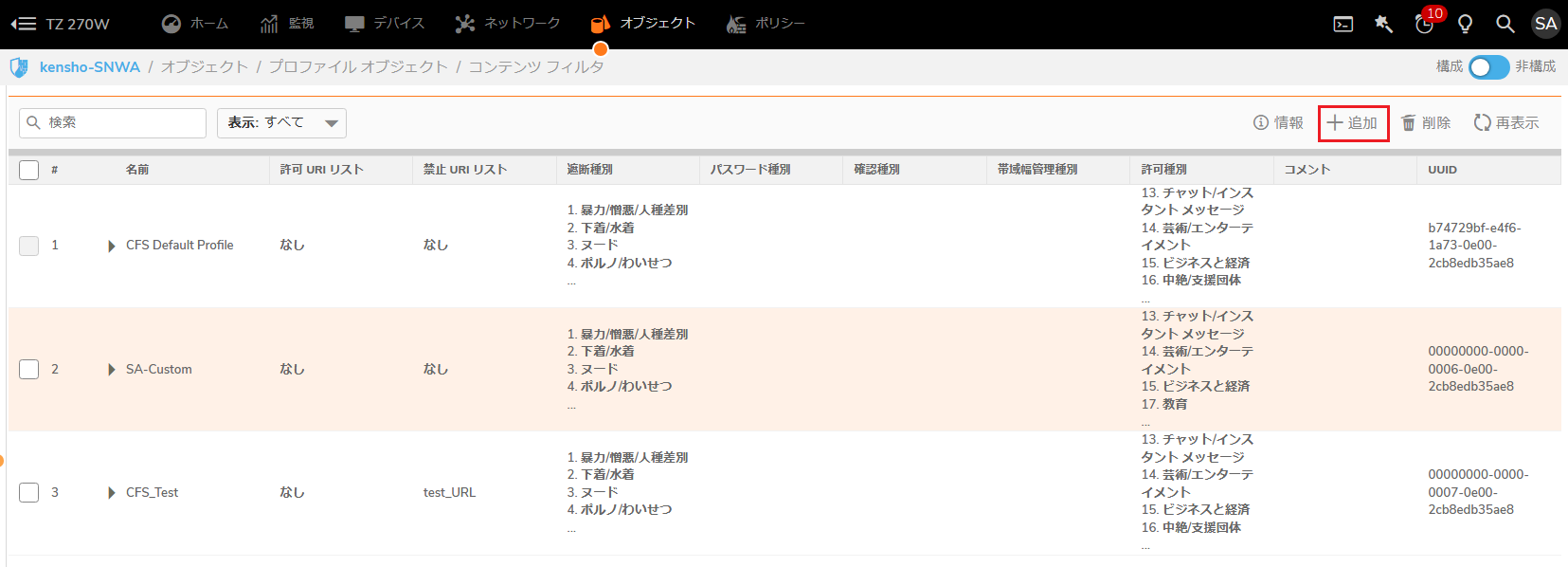Expand the CFS_Test row
This screenshot has width=1568, height=567.
112,492
